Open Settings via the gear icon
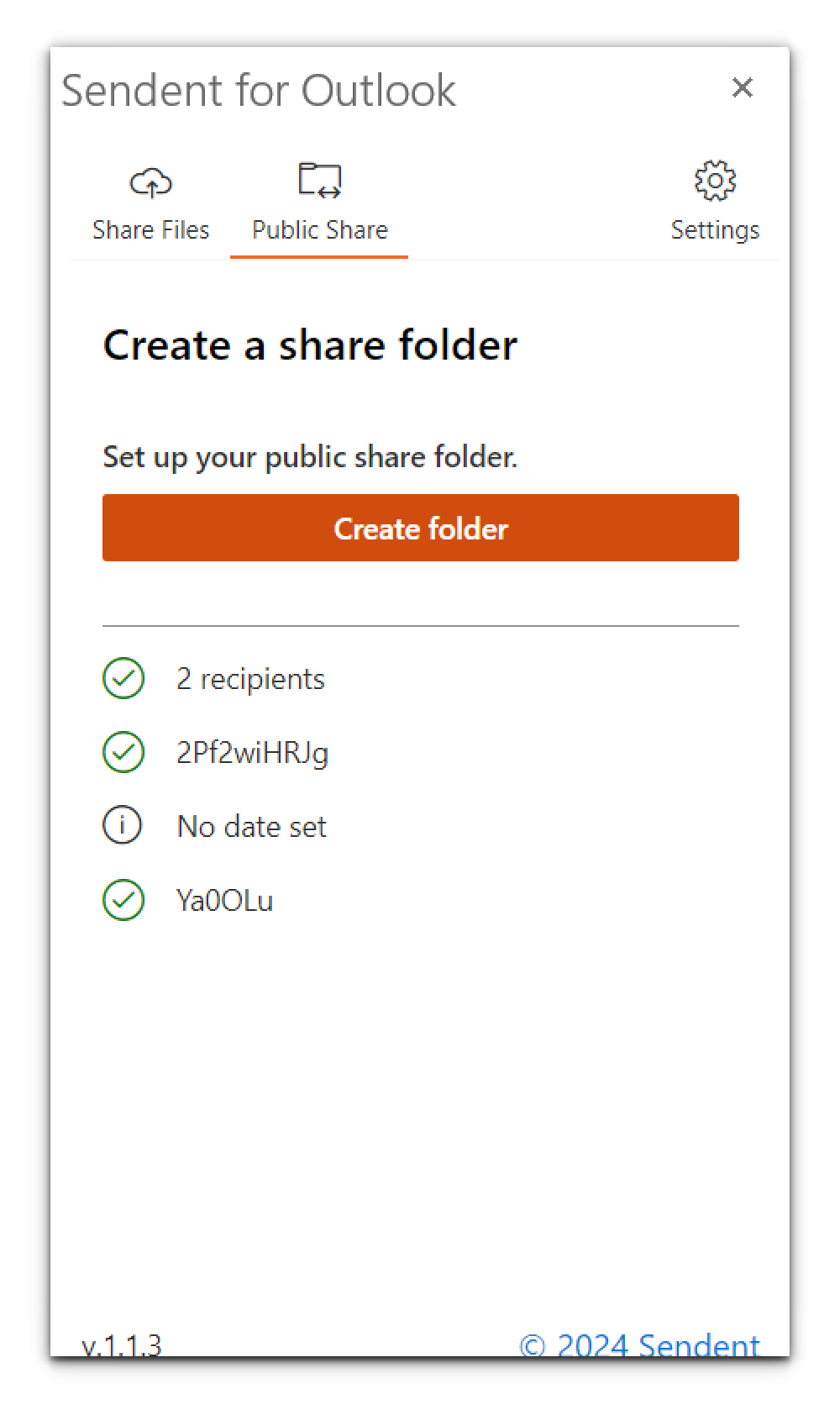Screen dimensions: 840x1410 coord(715,180)
